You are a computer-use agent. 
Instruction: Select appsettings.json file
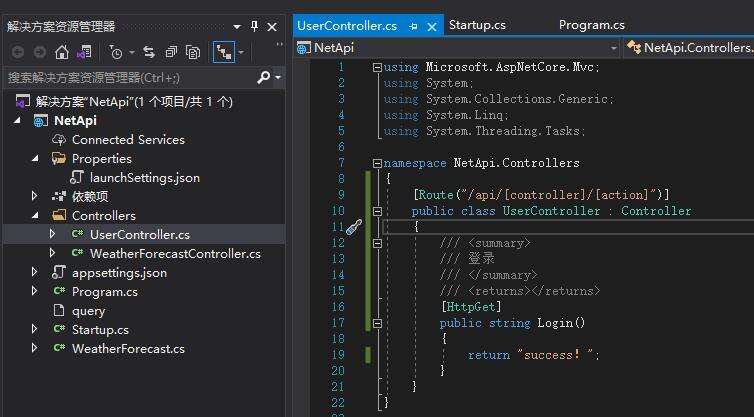point(119,273)
